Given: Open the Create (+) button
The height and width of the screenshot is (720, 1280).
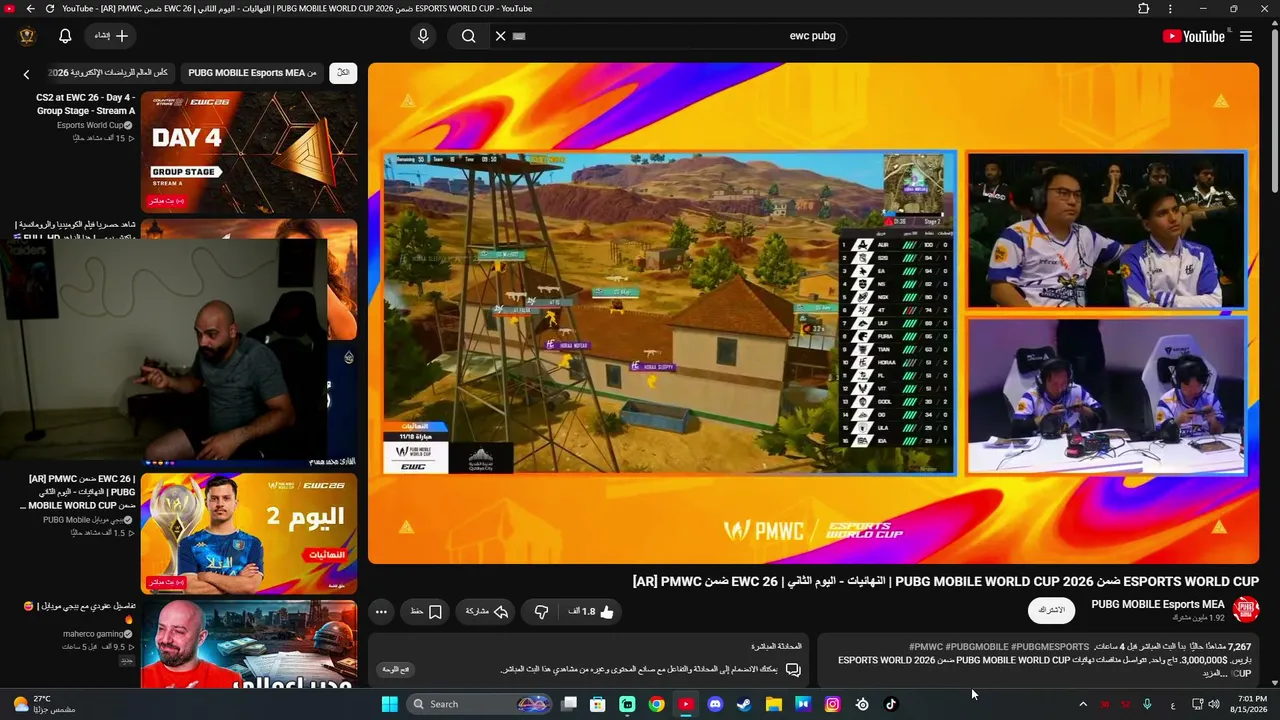Looking at the screenshot, I should pos(111,36).
